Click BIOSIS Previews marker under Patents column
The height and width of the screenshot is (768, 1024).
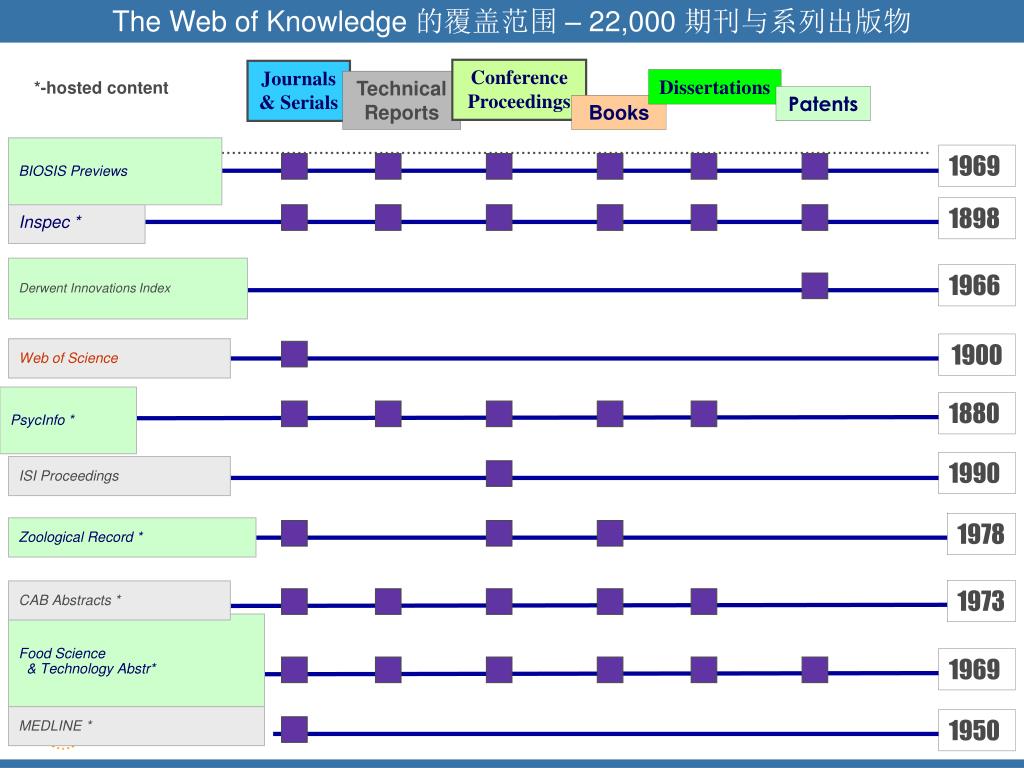click(x=814, y=167)
